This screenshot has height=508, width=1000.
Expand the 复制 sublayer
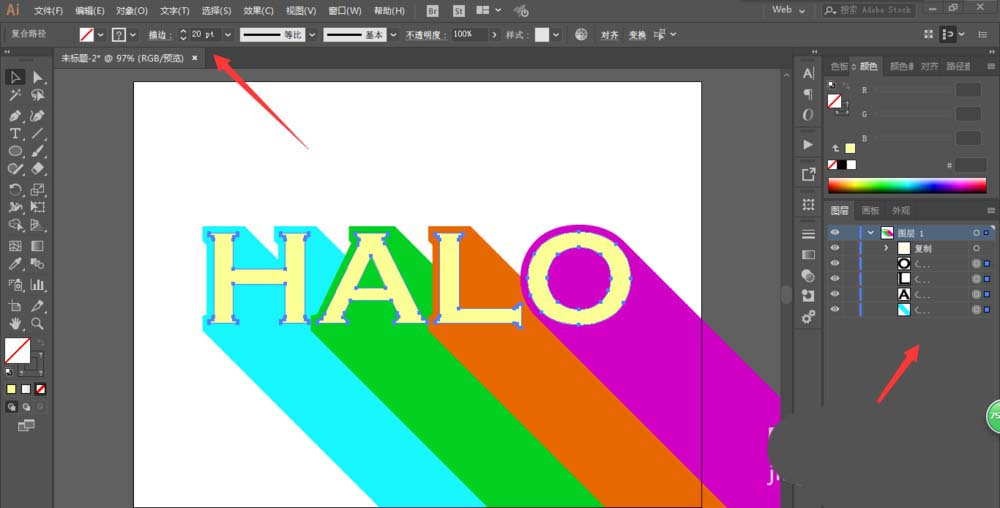[x=886, y=248]
